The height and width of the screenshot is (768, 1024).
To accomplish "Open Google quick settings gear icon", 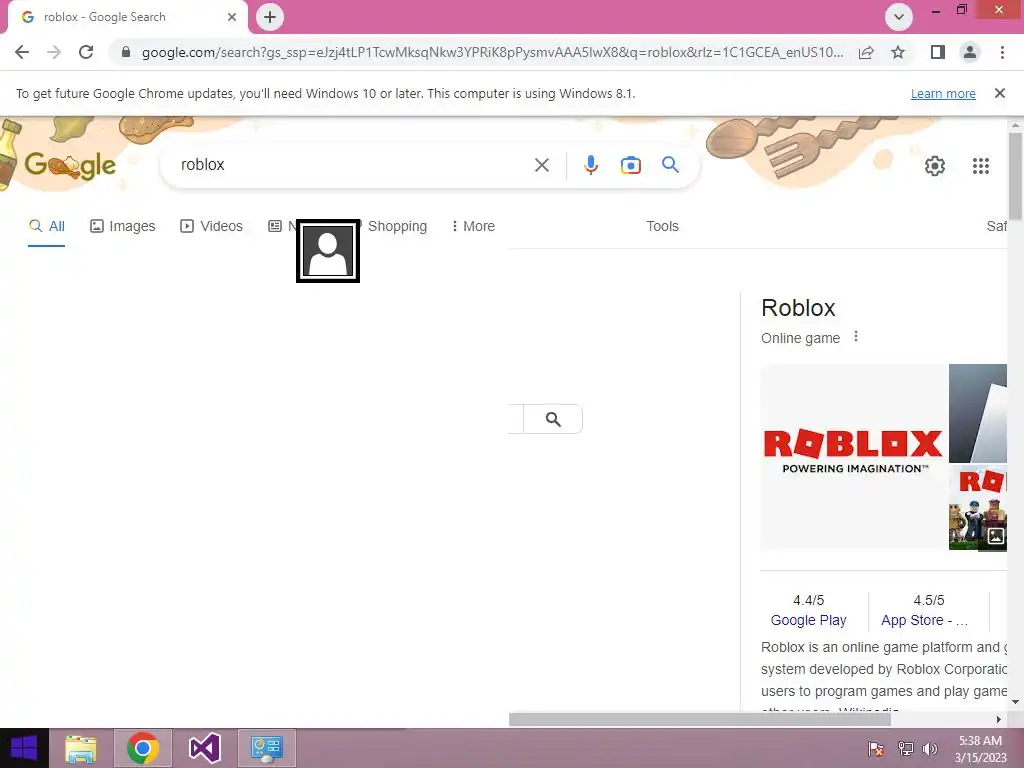I will click(935, 166).
